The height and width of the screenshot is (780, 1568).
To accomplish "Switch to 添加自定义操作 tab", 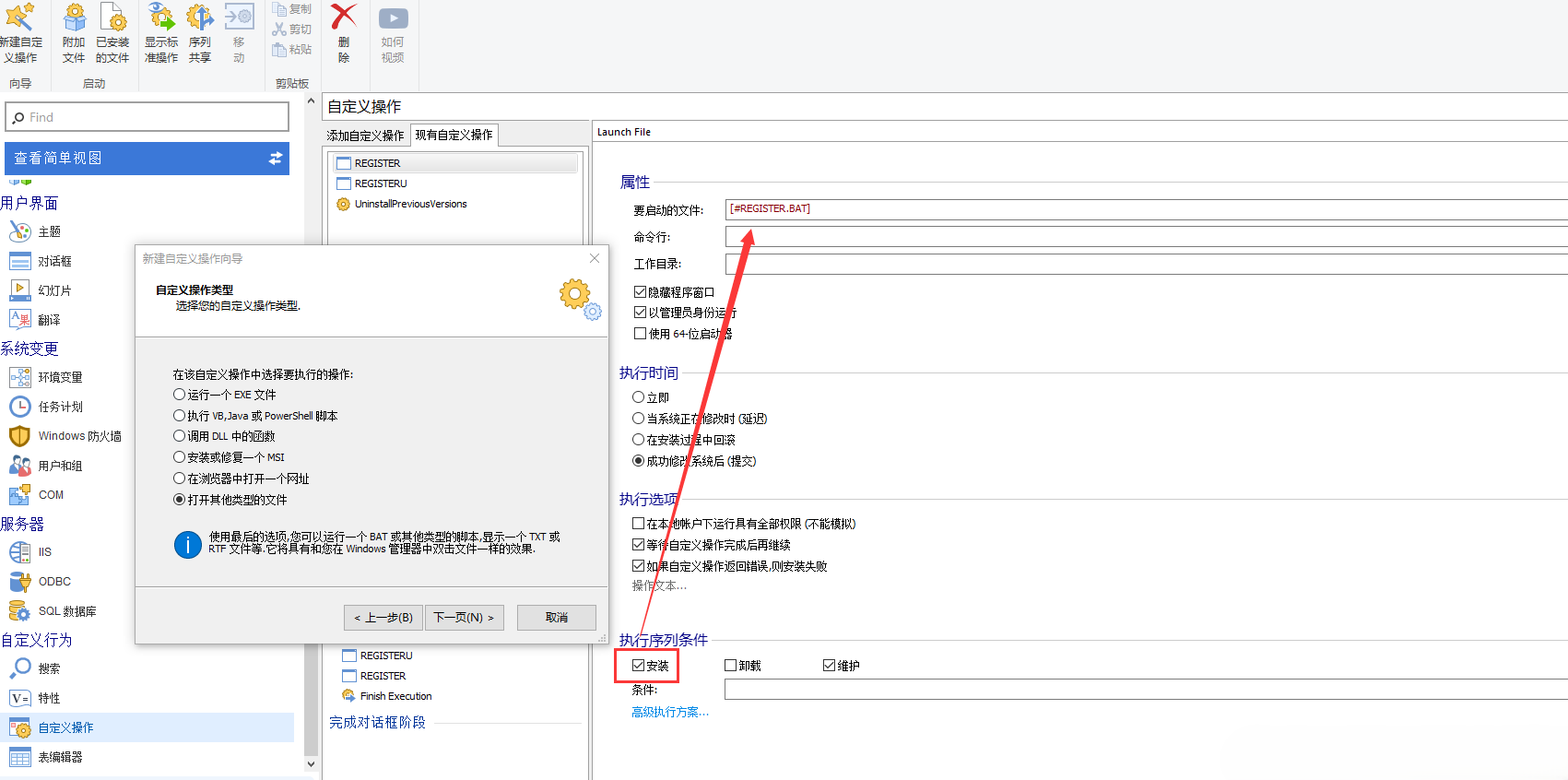I will pos(365,136).
